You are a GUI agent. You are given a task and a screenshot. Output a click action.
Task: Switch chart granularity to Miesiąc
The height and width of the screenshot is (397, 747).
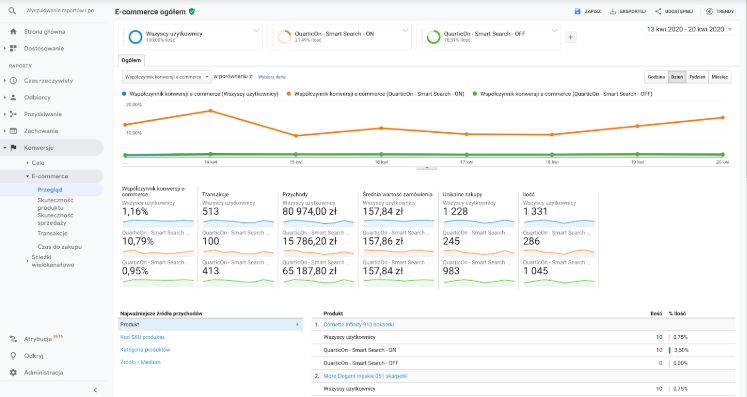pyautogui.click(x=720, y=77)
